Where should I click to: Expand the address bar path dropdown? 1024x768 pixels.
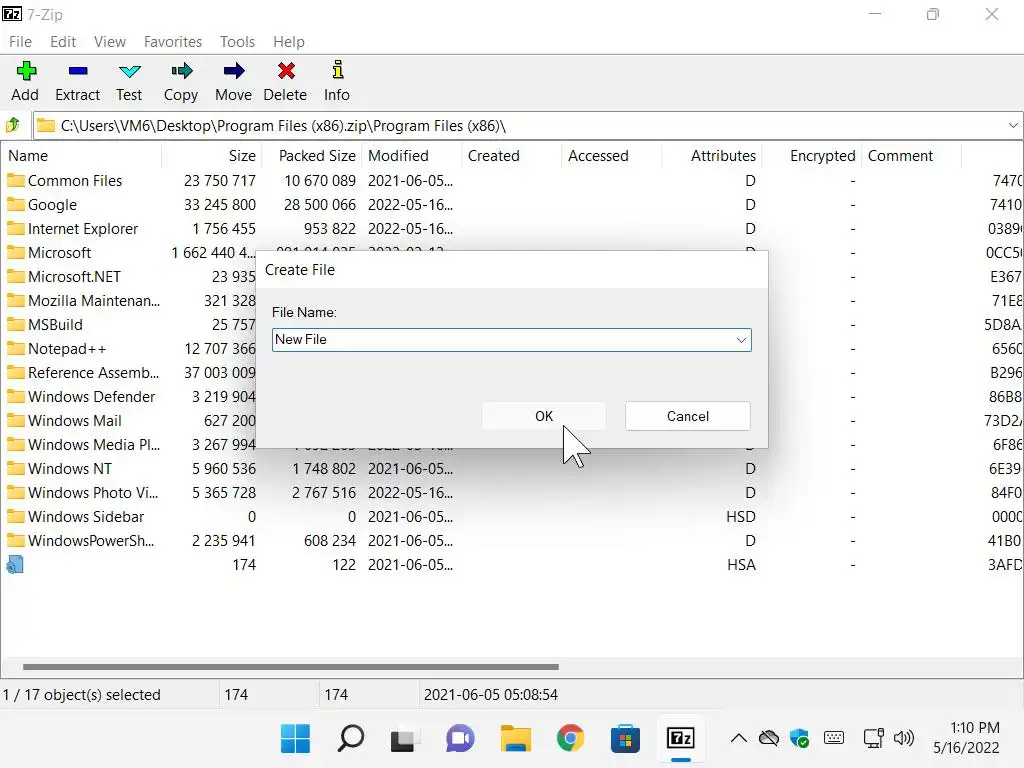1012,125
